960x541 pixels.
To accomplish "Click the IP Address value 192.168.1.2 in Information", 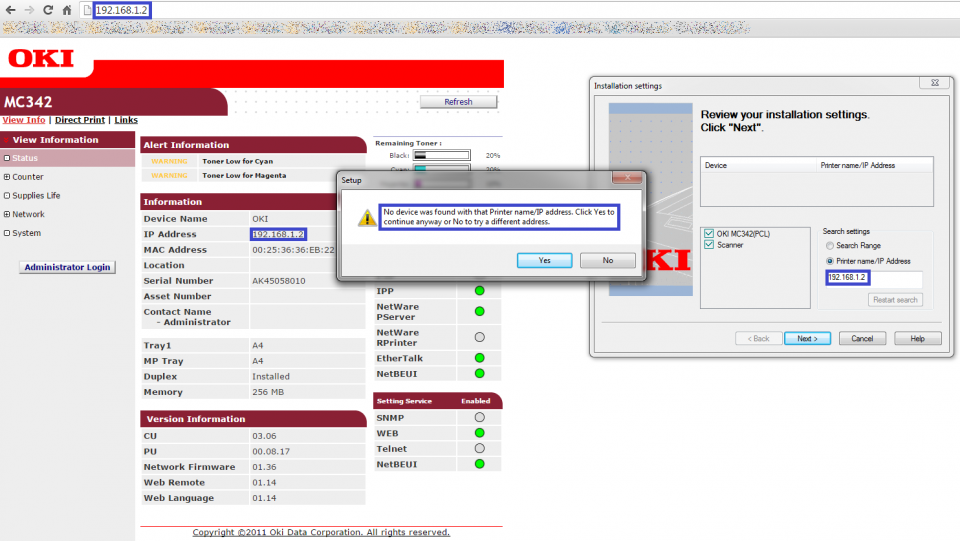I will tap(278, 234).
